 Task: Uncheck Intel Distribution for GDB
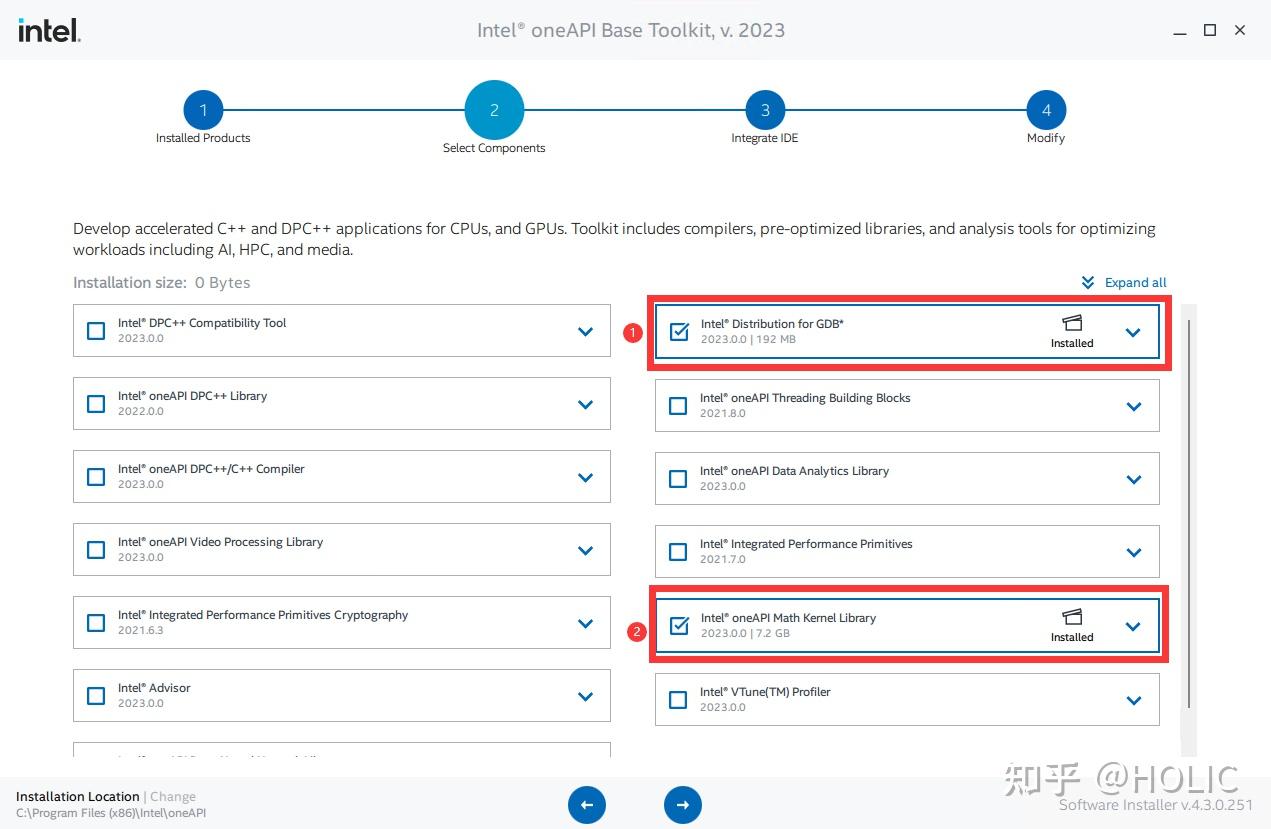(679, 332)
